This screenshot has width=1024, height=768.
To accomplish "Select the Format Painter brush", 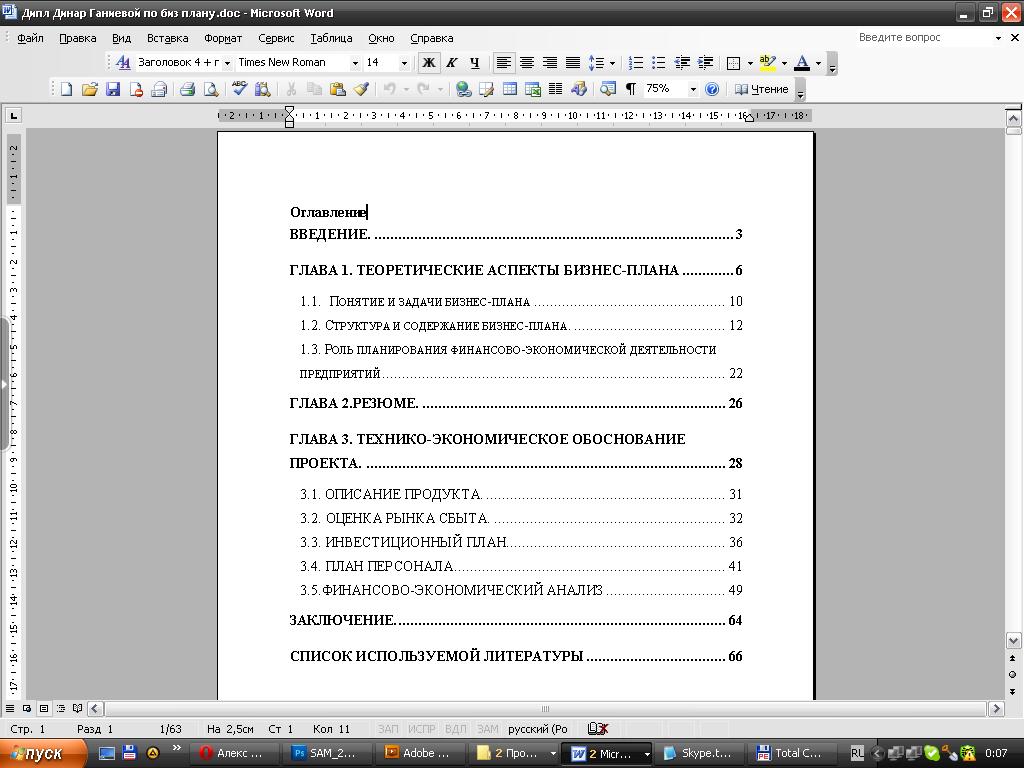I will [361, 89].
